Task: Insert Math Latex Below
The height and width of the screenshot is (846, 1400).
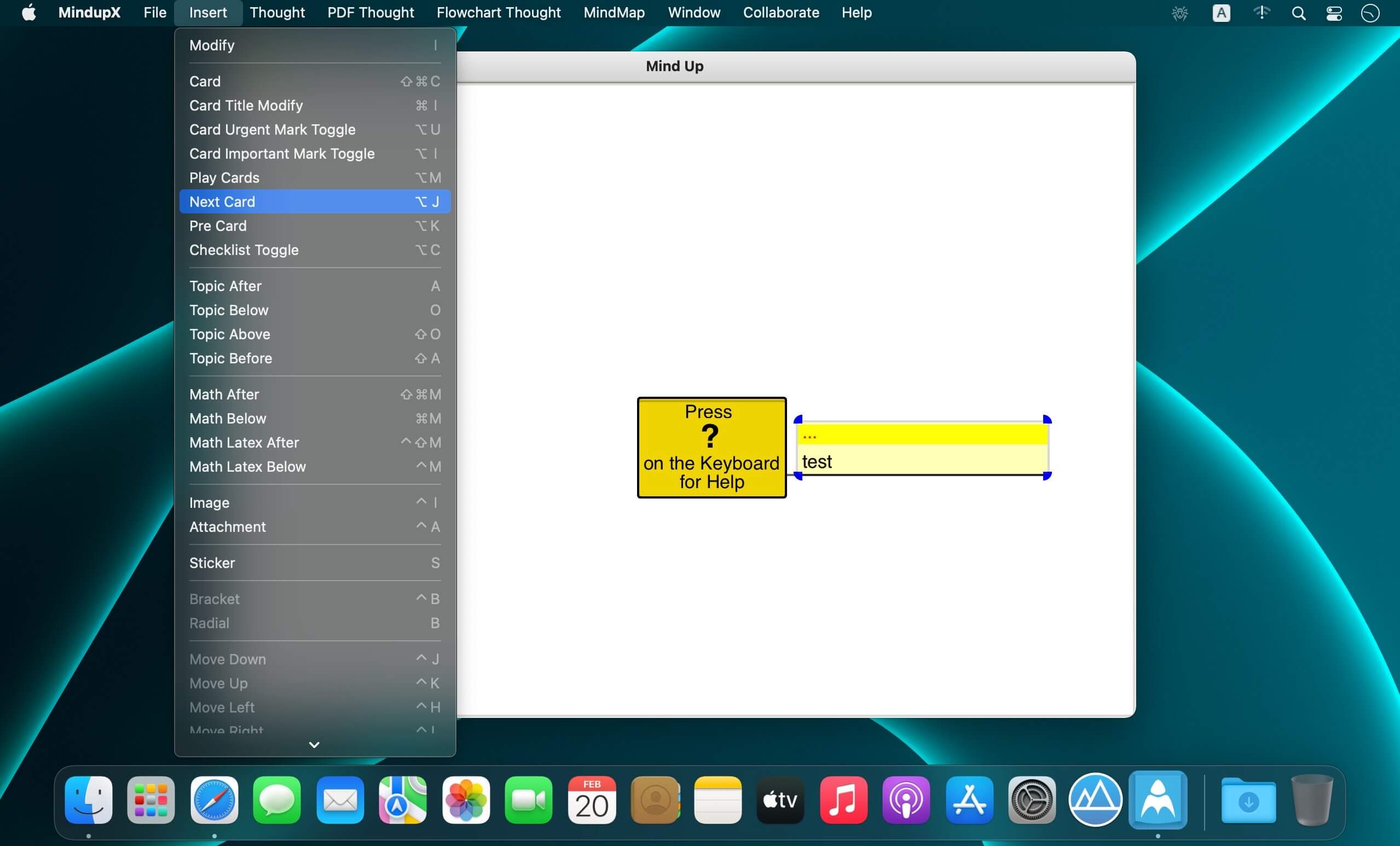Action: pos(315,467)
